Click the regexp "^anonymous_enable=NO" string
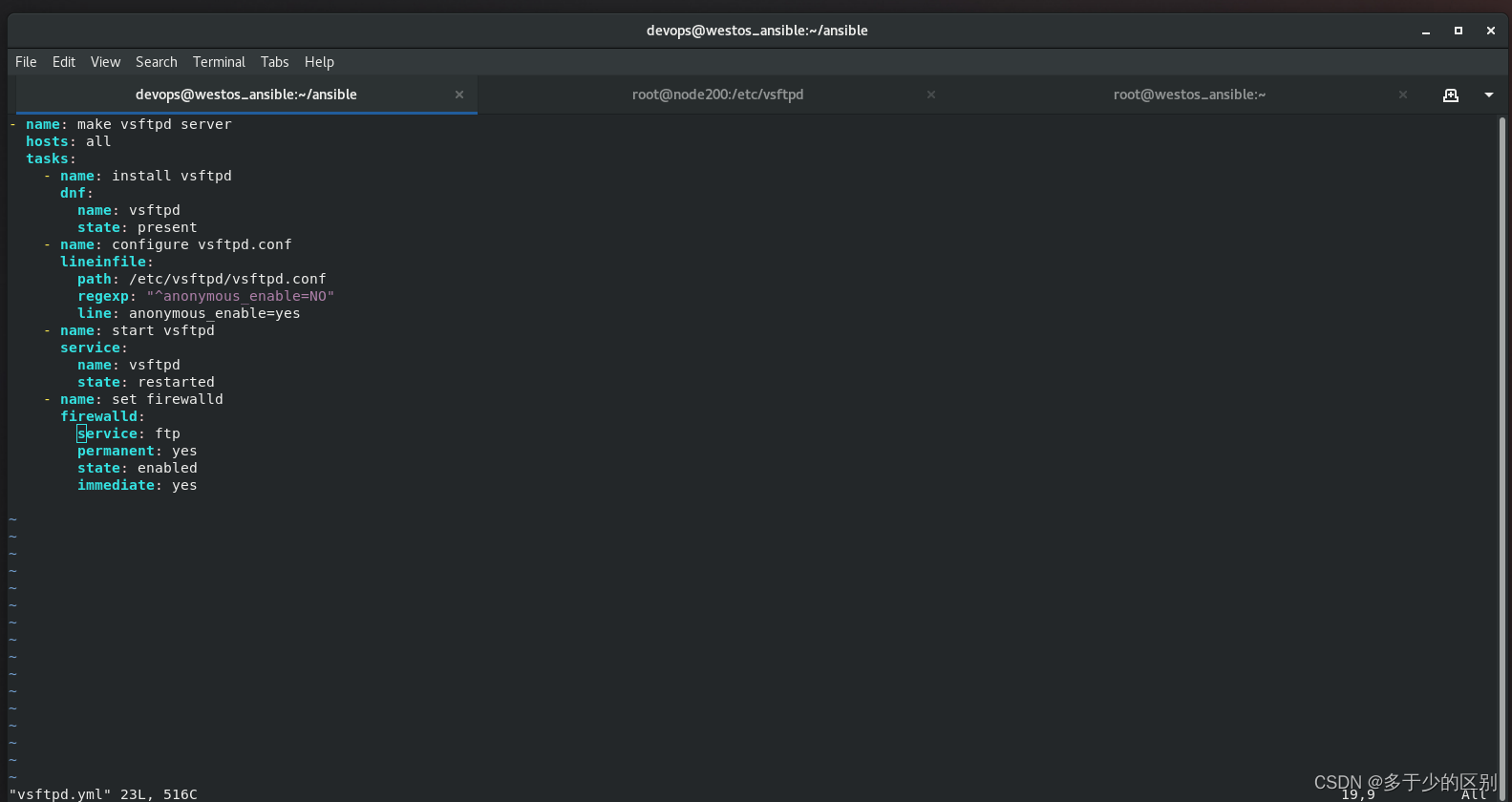Viewport: 1512px width, 802px height. click(x=241, y=296)
